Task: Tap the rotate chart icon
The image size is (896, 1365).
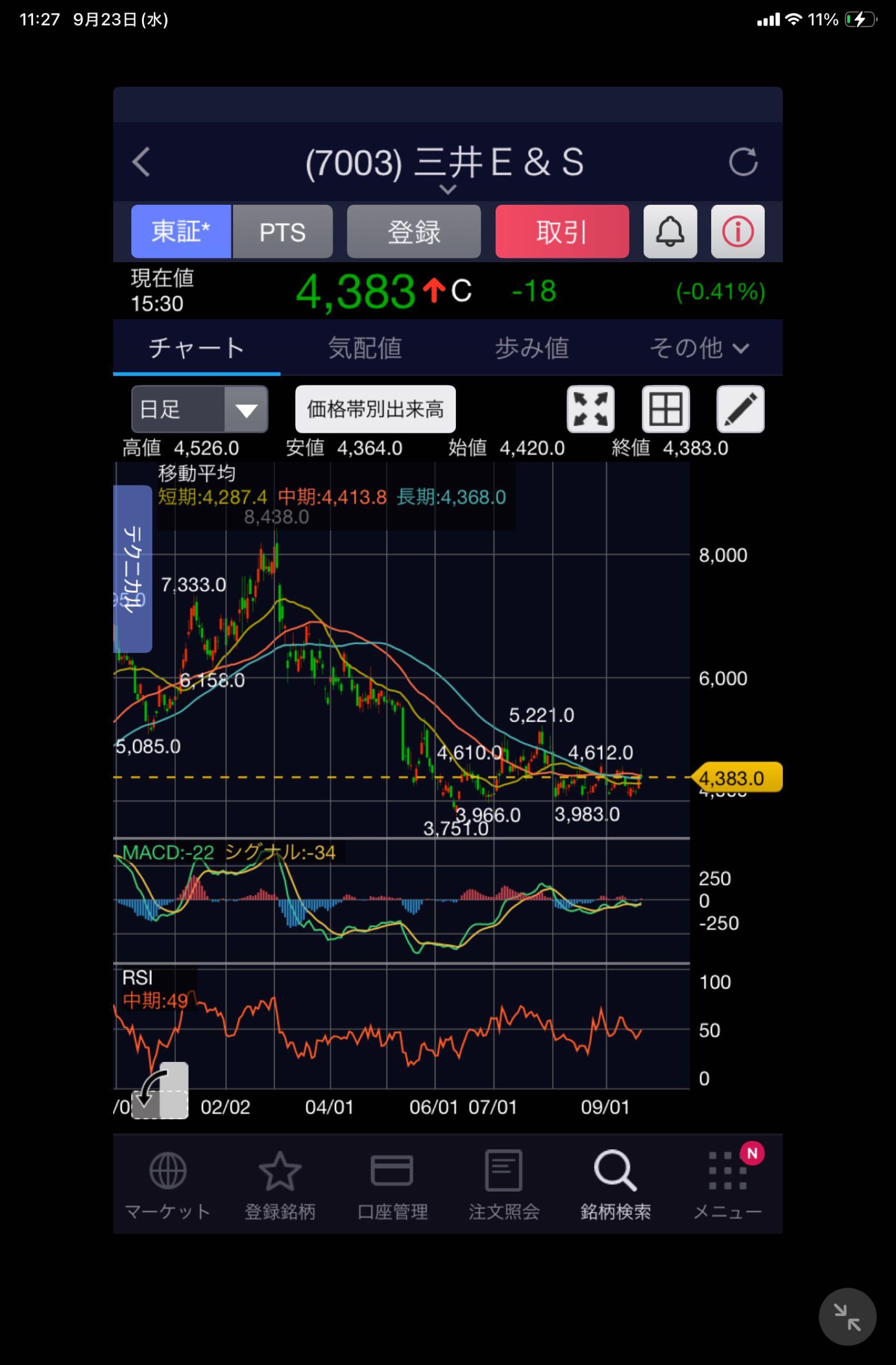Action: click(x=160, y=1090)
